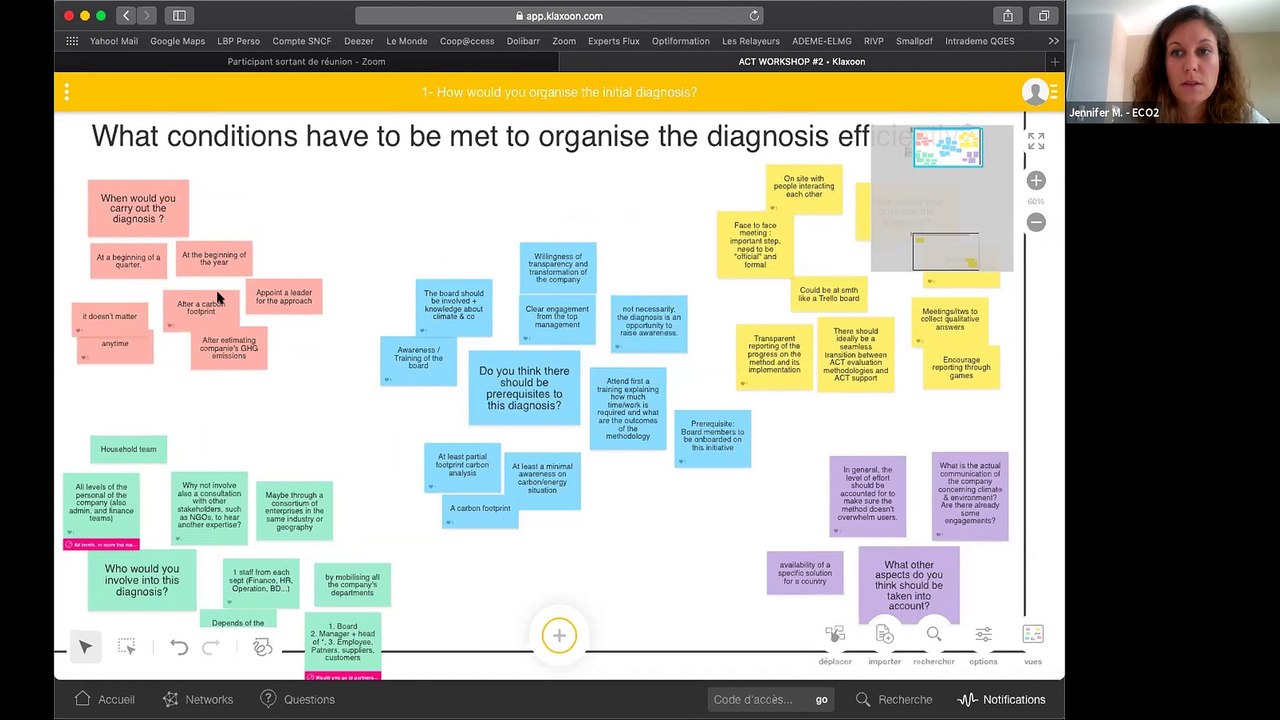Select the "not necessarily, the diagnosis" blue note
The image size is (1280, 720).
coord(649,324)
